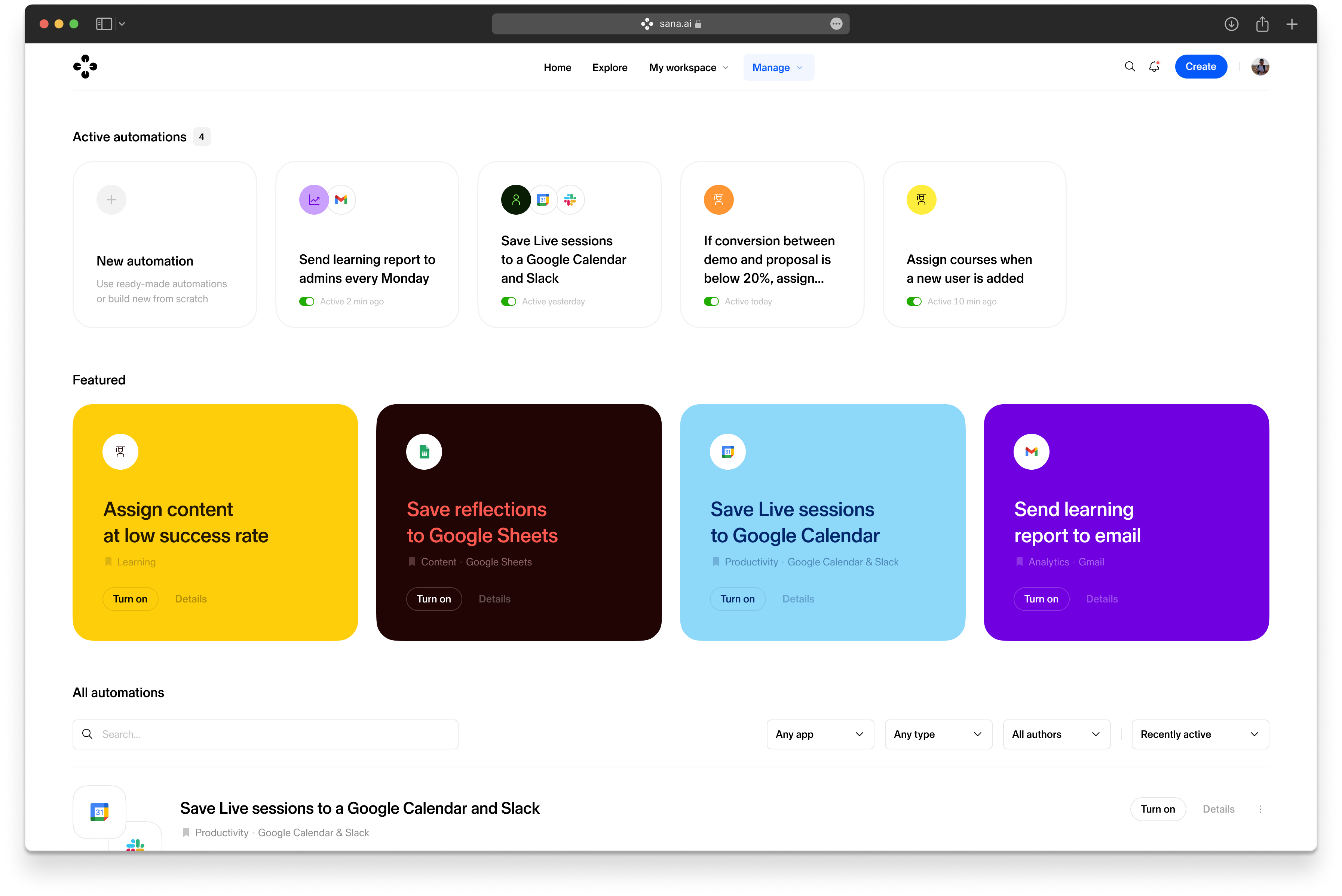Toggle off Send learning report automation

[307, 302]
